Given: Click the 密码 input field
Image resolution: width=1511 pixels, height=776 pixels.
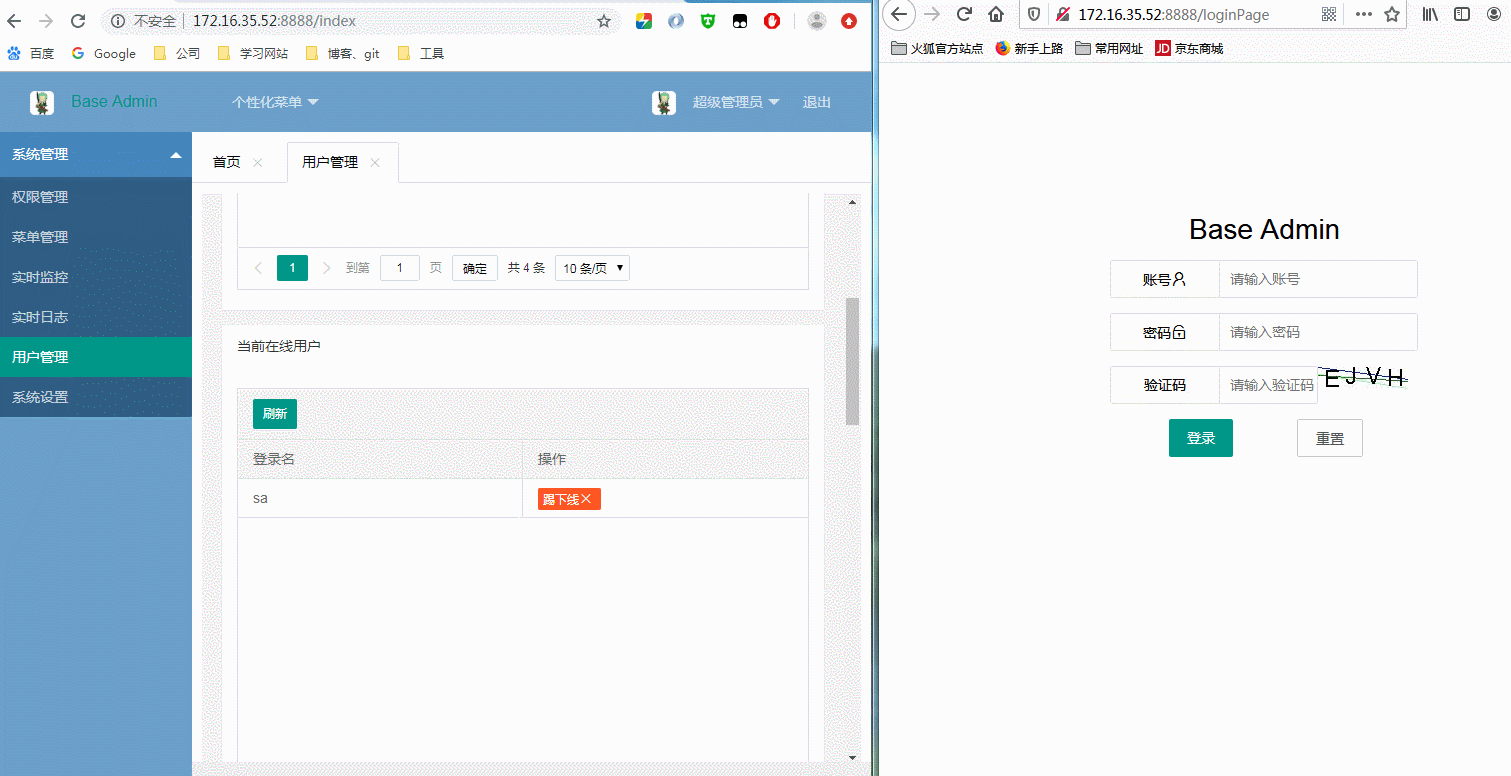Looking at the screenshot, I should pyautogui.click(x=1318, y=332).
